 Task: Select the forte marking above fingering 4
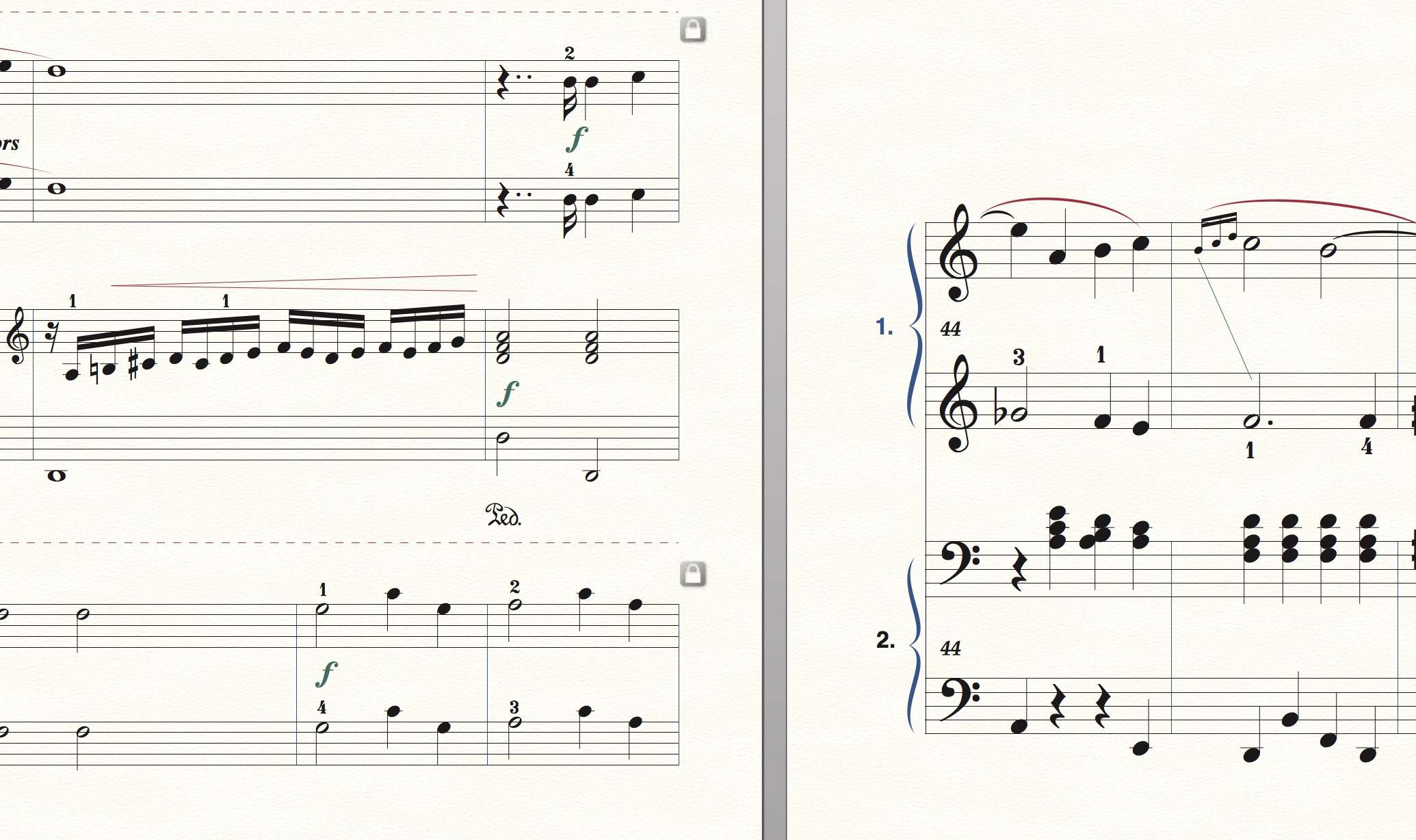(x=327, y=674)
